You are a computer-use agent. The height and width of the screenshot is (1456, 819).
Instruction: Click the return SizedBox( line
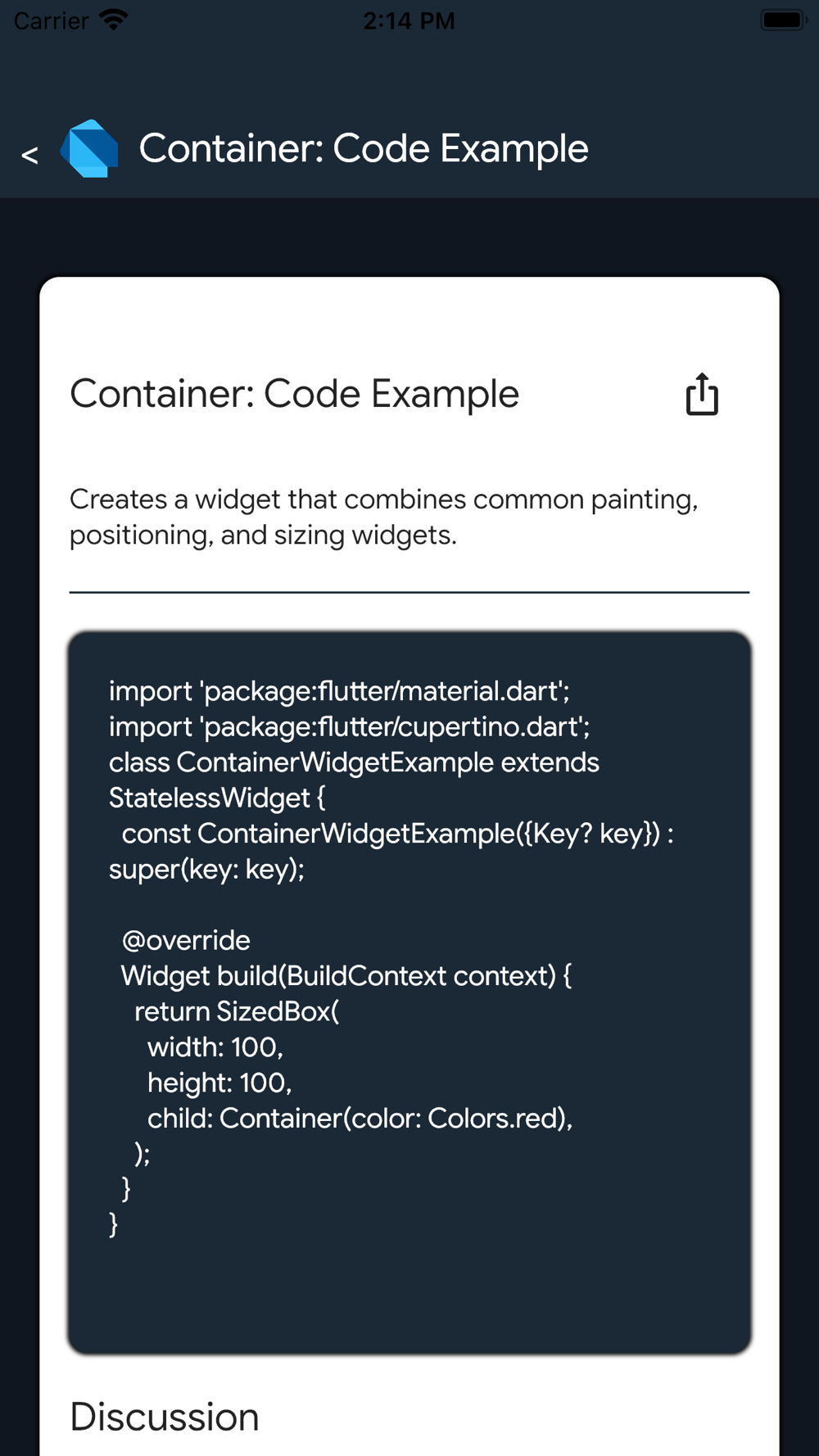(x=237, y=1011)
